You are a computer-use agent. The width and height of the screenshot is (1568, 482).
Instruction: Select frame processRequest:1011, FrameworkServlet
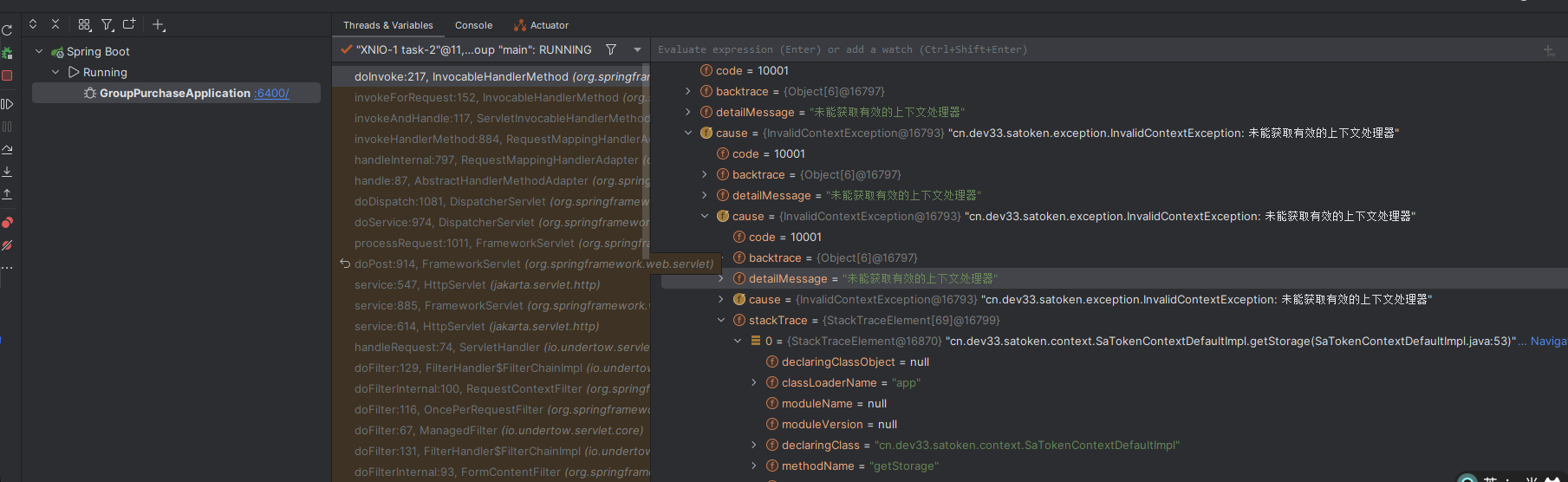pyautogui.click(x=491, y=243)
